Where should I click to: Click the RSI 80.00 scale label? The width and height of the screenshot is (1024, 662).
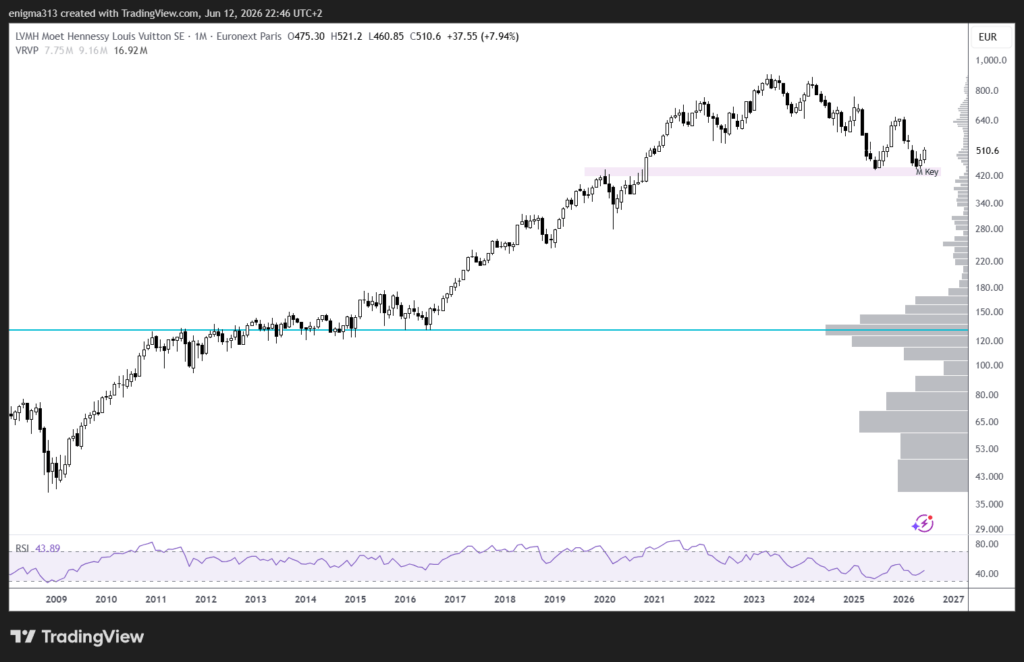click(x=987, y=544)
